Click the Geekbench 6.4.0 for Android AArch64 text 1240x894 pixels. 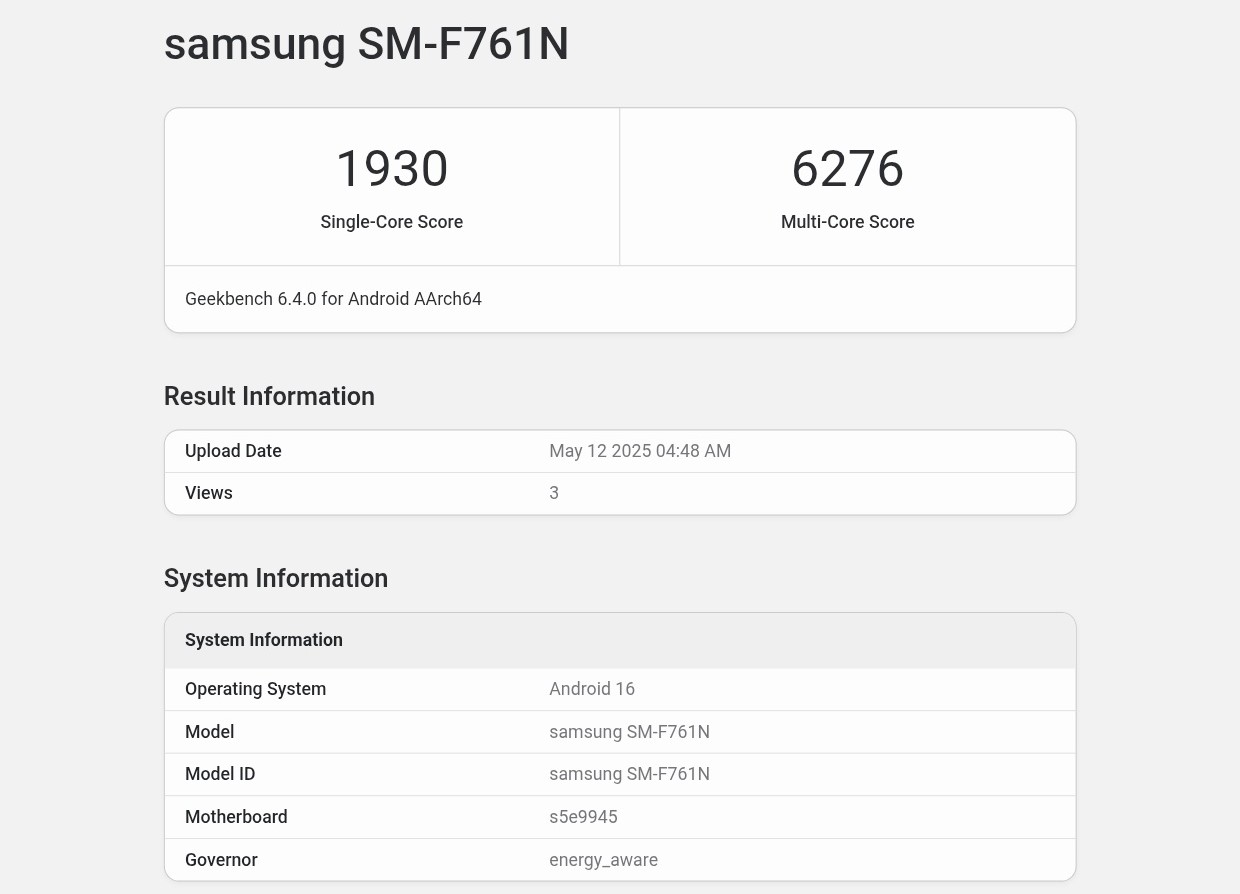coord(333,299)
